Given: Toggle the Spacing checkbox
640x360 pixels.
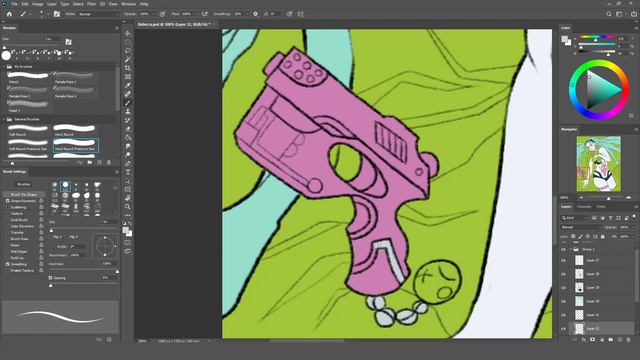Looking at the screenshot, I should pos(51,278).
